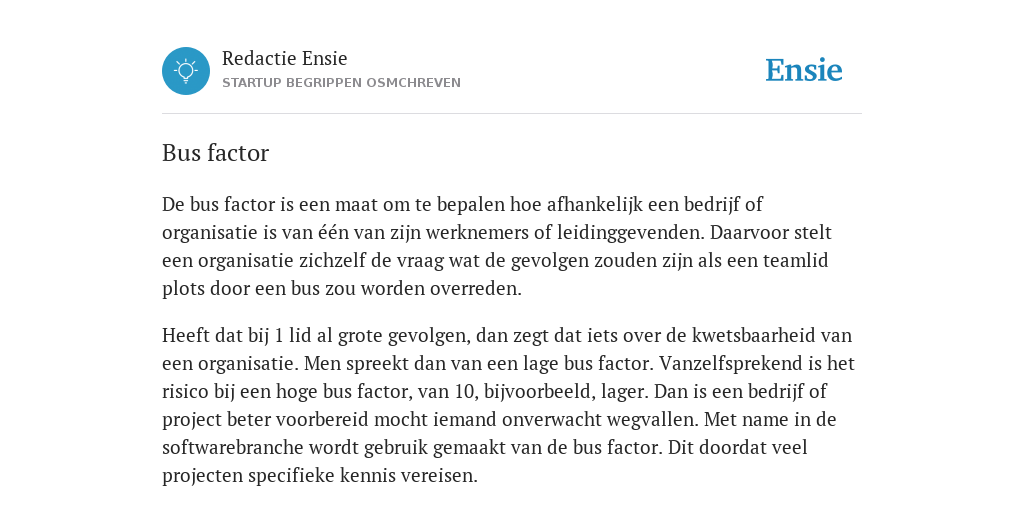Click the line starting 'softwarebranche wordt gebruik'
This screenshot has width=1024, height=512.
click(485, 447)
